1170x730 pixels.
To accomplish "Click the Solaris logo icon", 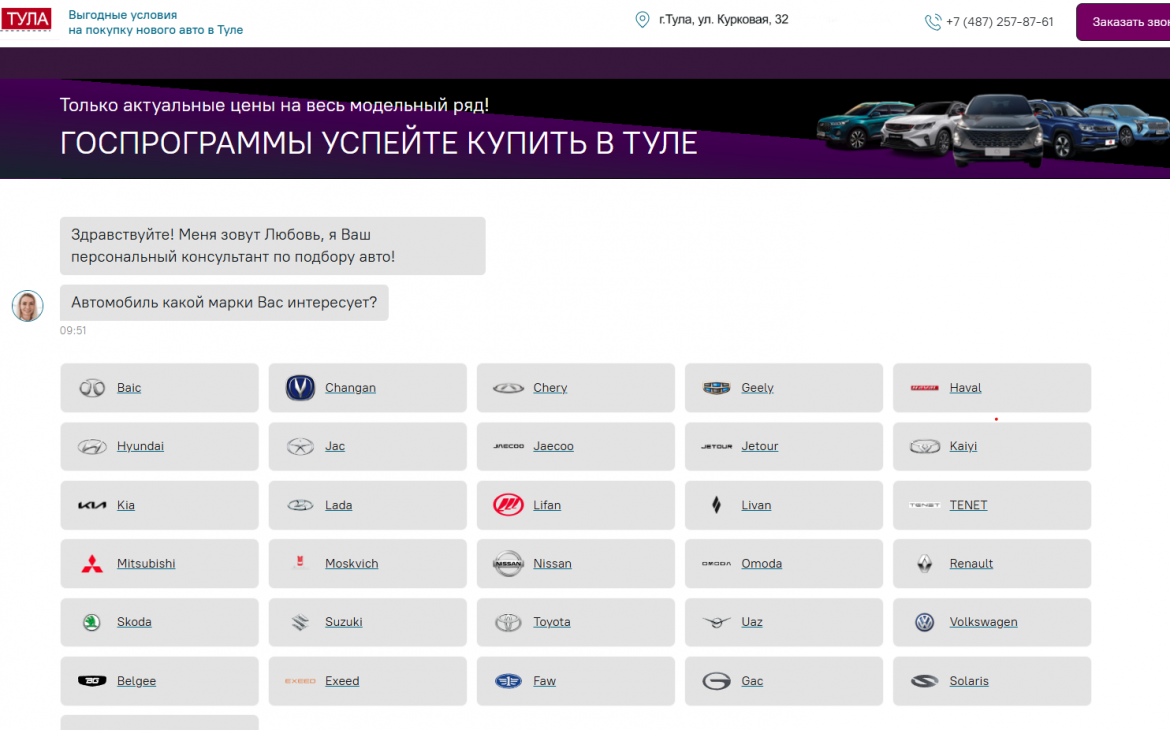I will pos(925,681).
